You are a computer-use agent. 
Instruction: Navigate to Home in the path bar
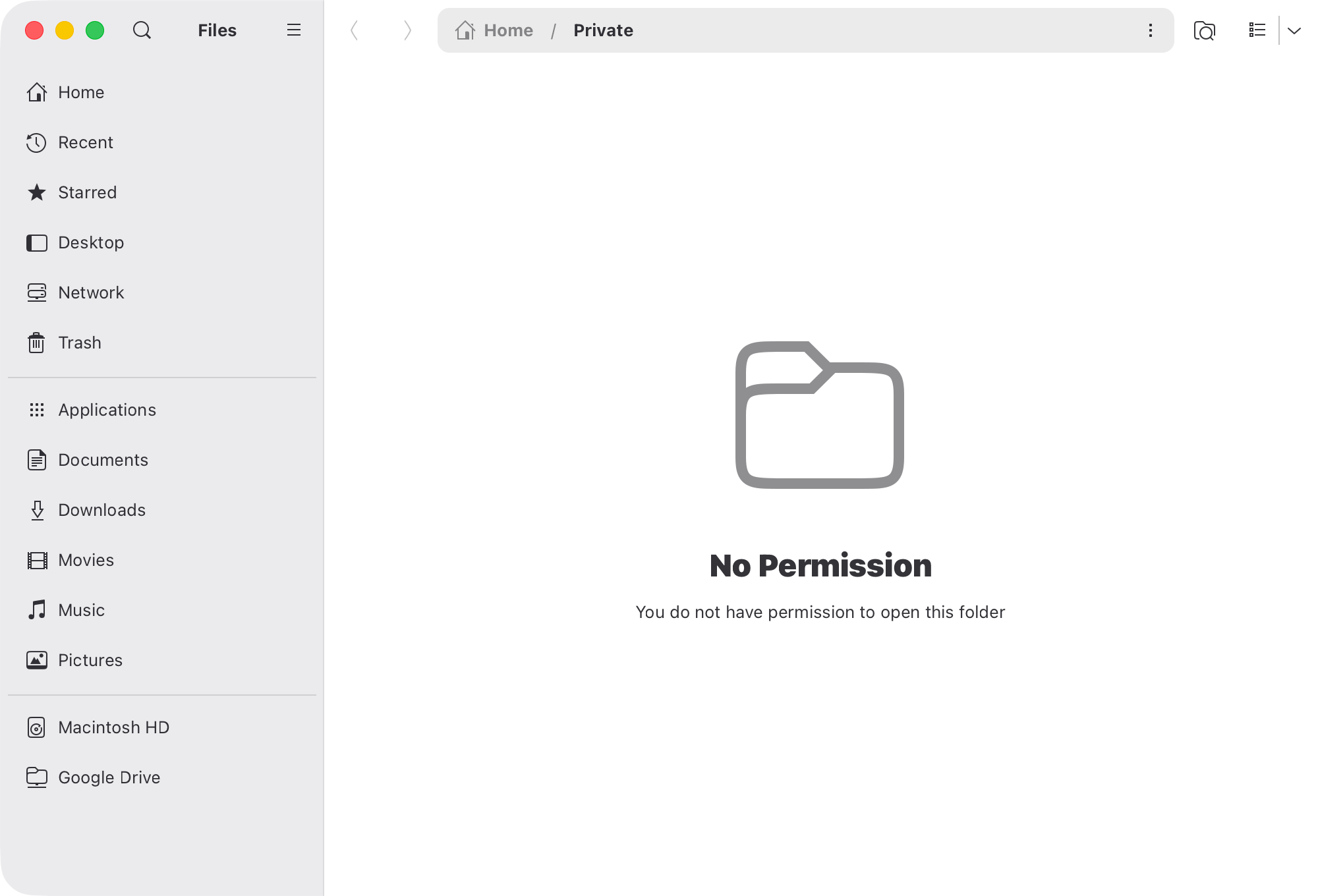click(494, 30)
